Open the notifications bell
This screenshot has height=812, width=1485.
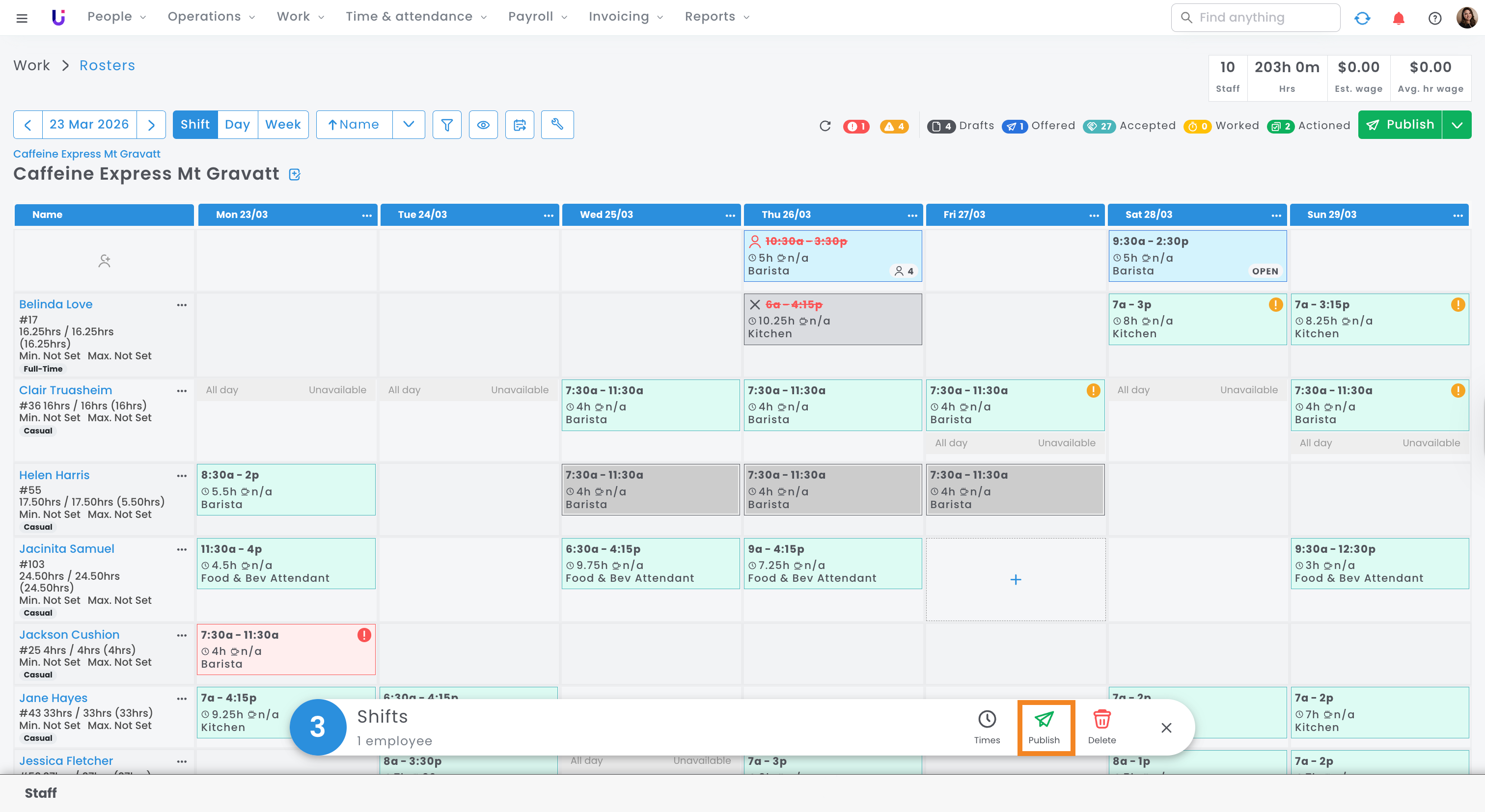click(x=1398, y=18)
